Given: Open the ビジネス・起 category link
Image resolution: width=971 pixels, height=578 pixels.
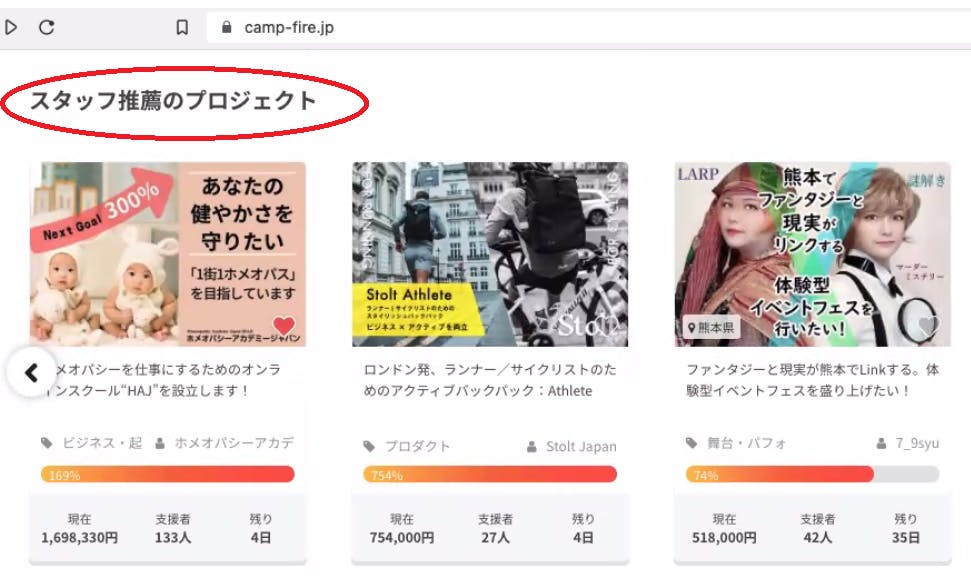Looking at the screenshot, I should pyautogui.click(x=102, y=442).
